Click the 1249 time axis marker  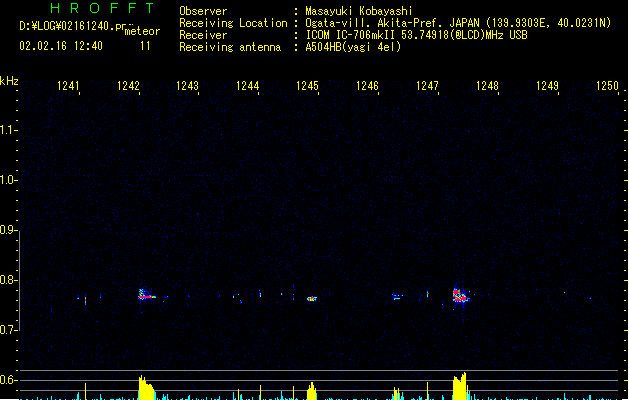click(x=547, y=86)
